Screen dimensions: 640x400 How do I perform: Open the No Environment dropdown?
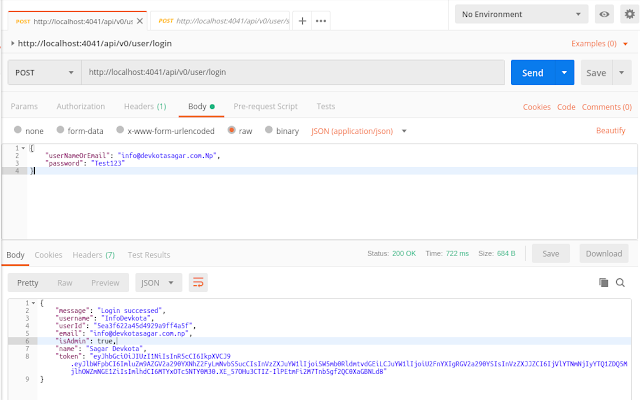(x=521, y=14)
